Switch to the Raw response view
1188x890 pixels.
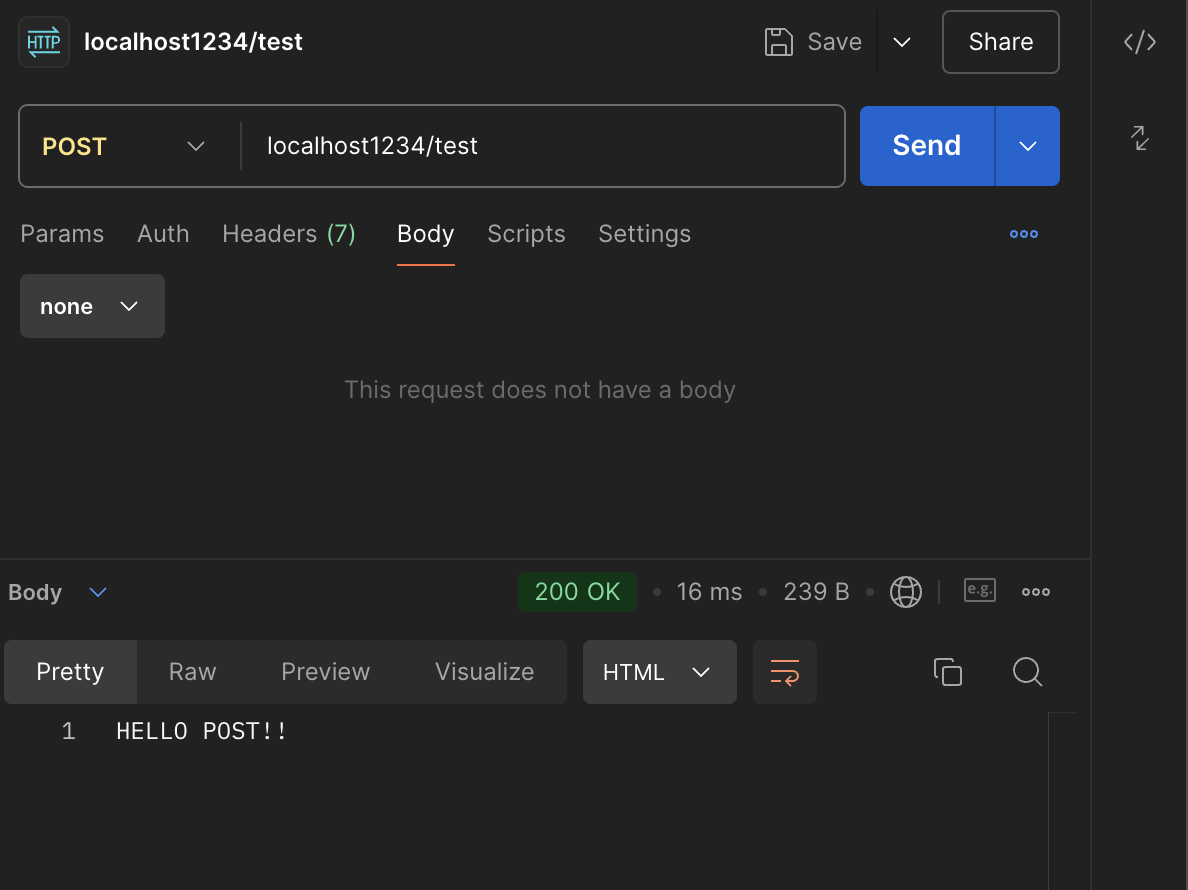192,672
